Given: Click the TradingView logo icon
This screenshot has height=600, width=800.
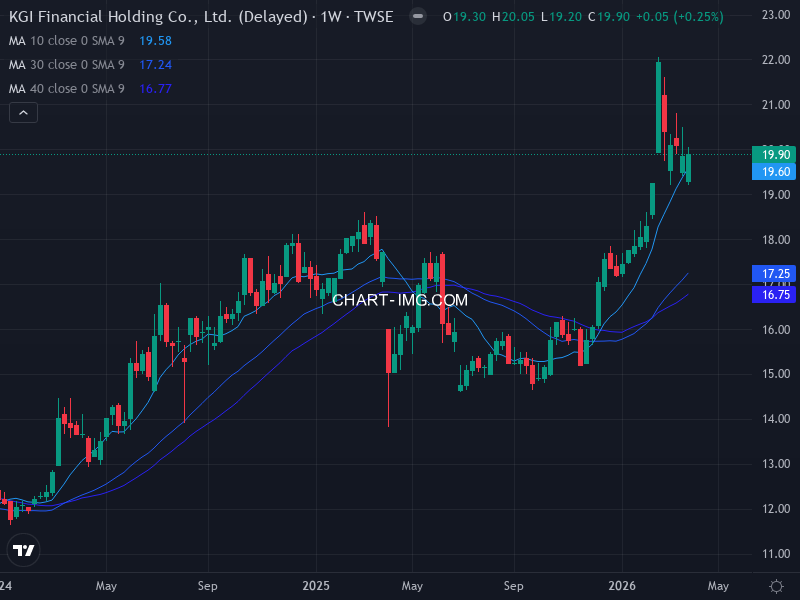Looking at the screenshot, I should [23, 550].
